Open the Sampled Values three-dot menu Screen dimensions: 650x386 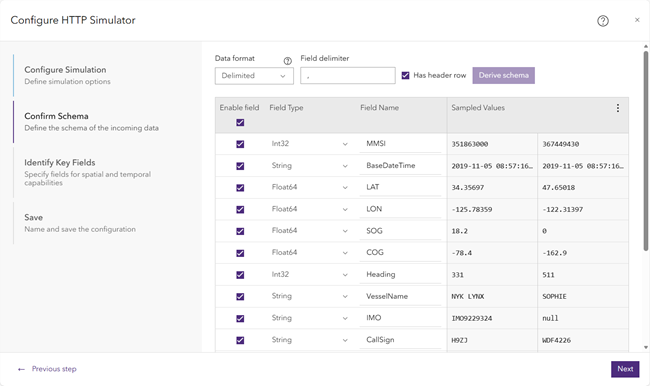coord(618,108)
